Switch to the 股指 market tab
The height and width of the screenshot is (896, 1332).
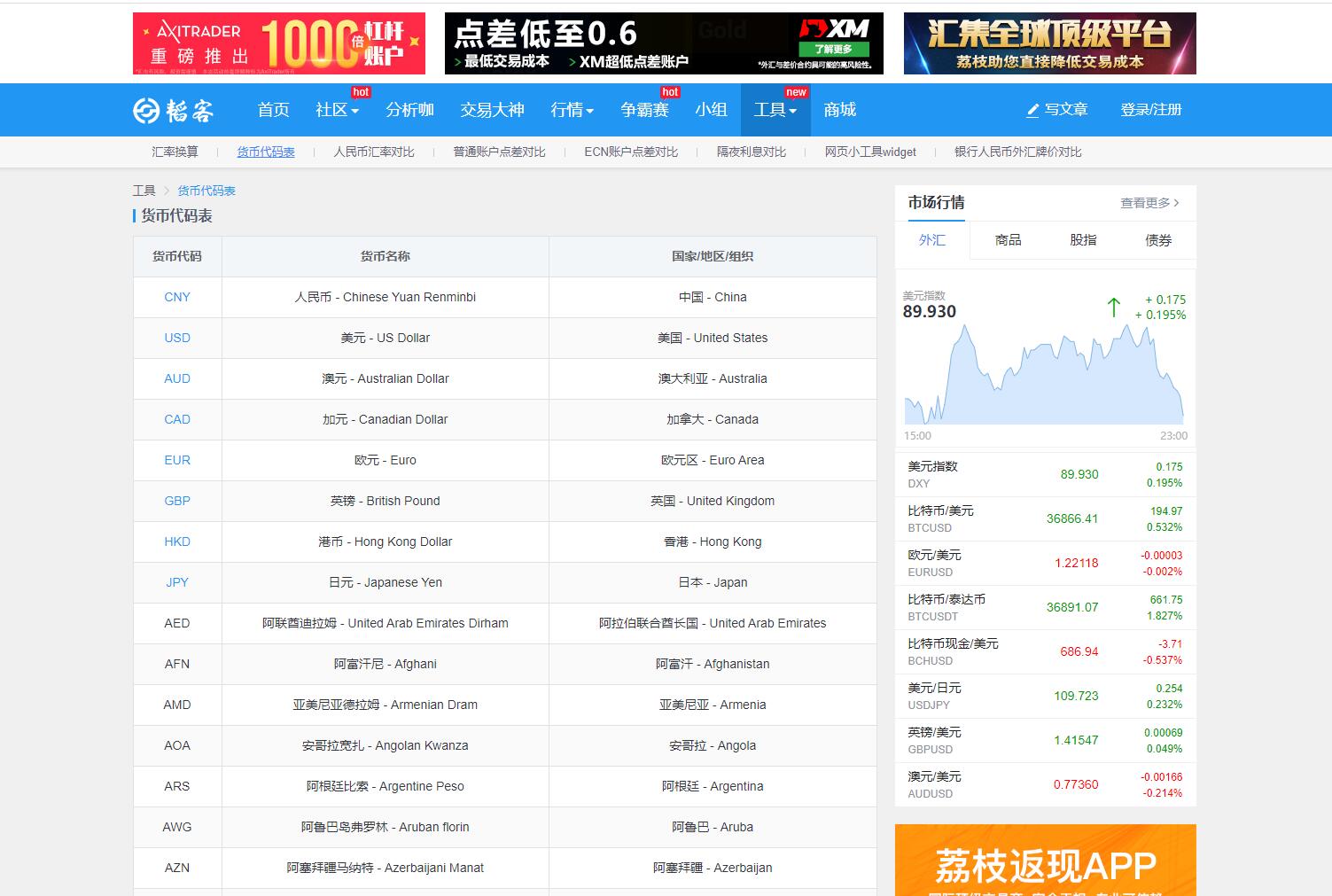coord(1083,240)
